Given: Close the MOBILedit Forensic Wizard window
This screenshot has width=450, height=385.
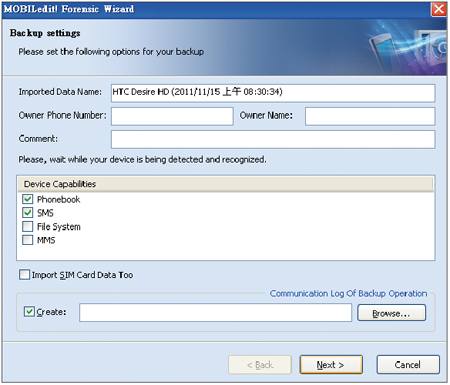Looking at the screenshot, I should tap(439, 9).
